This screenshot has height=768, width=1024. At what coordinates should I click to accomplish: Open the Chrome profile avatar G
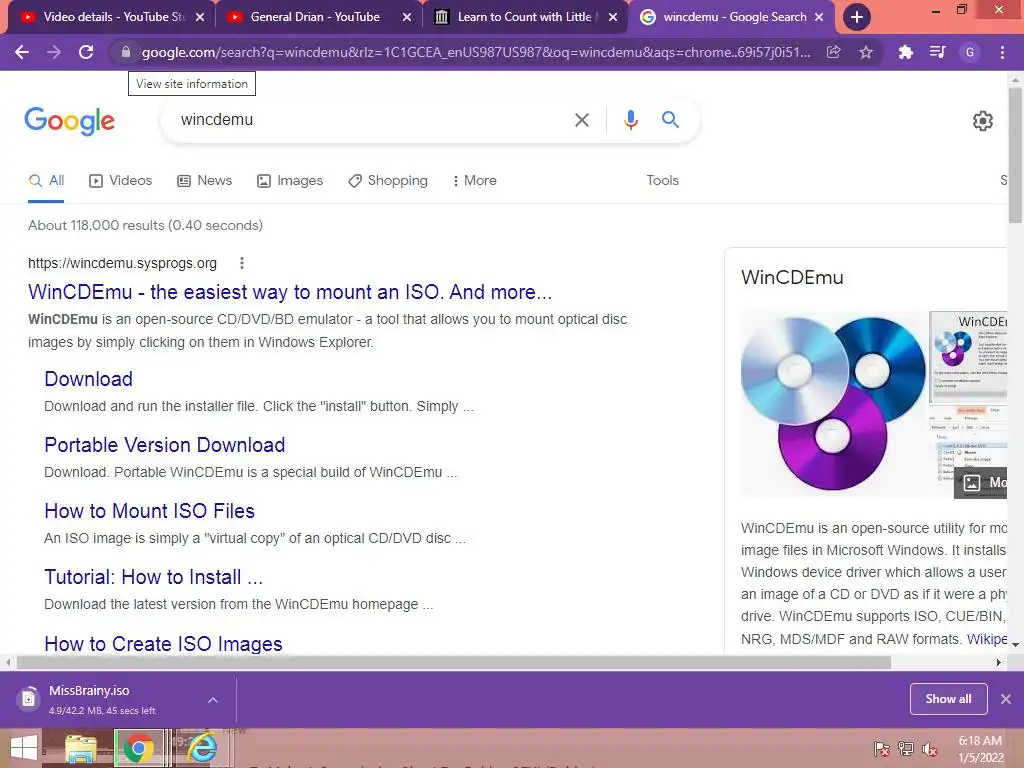(970, 52)
